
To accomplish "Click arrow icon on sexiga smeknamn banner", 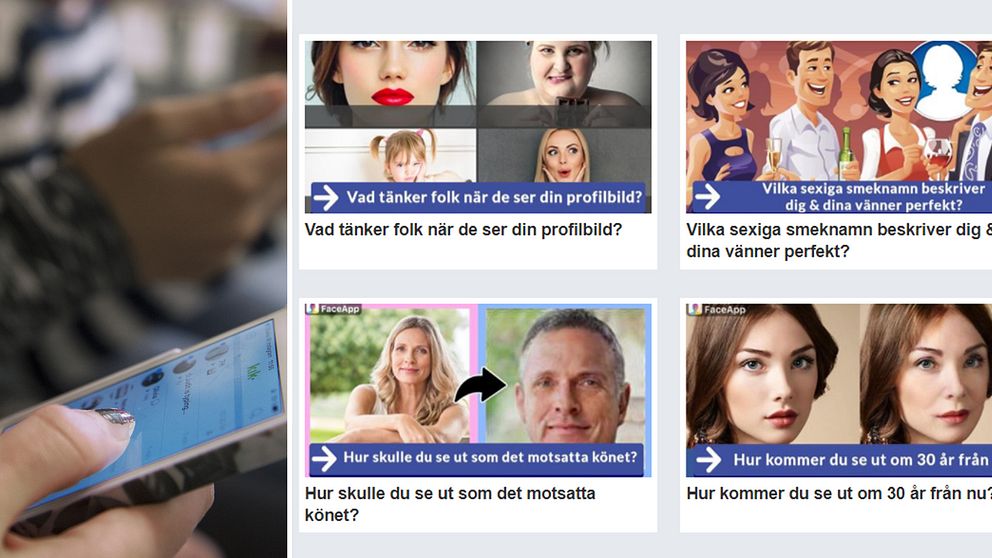I will point(707,197).
